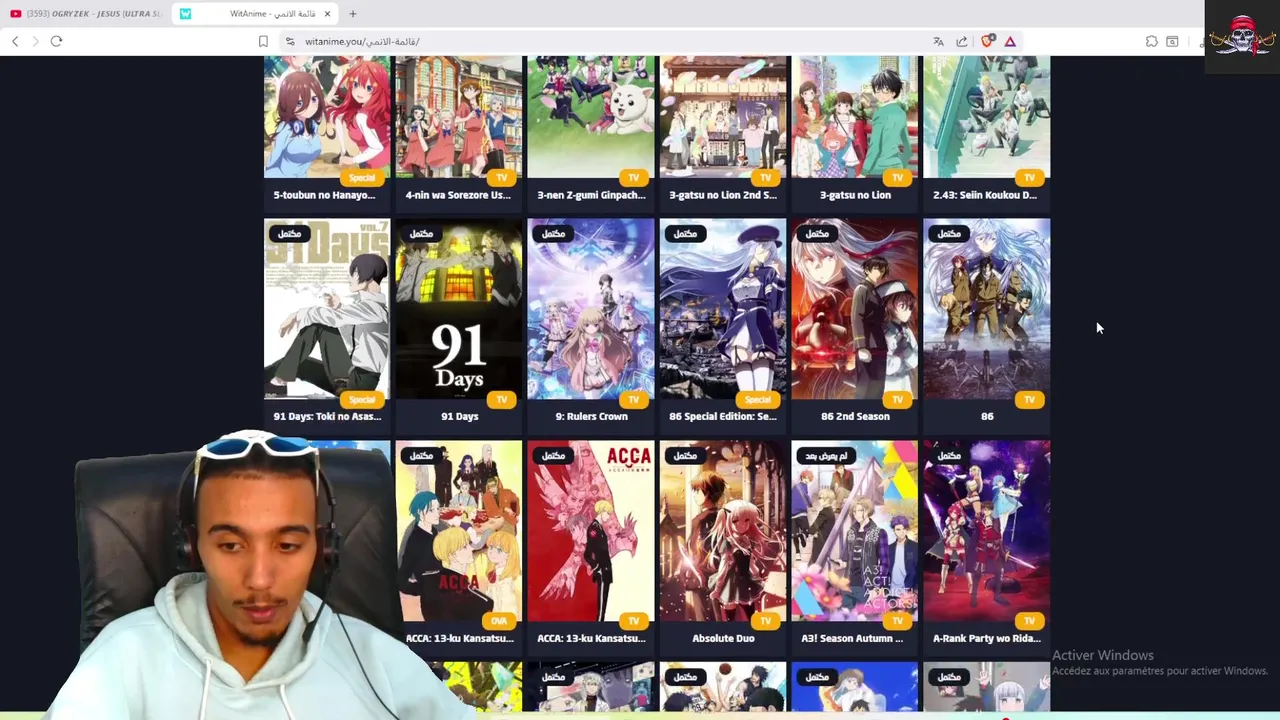Open site settings icon beside the URL
Screen dimensions: 1280x720
(x=290, y=41)
